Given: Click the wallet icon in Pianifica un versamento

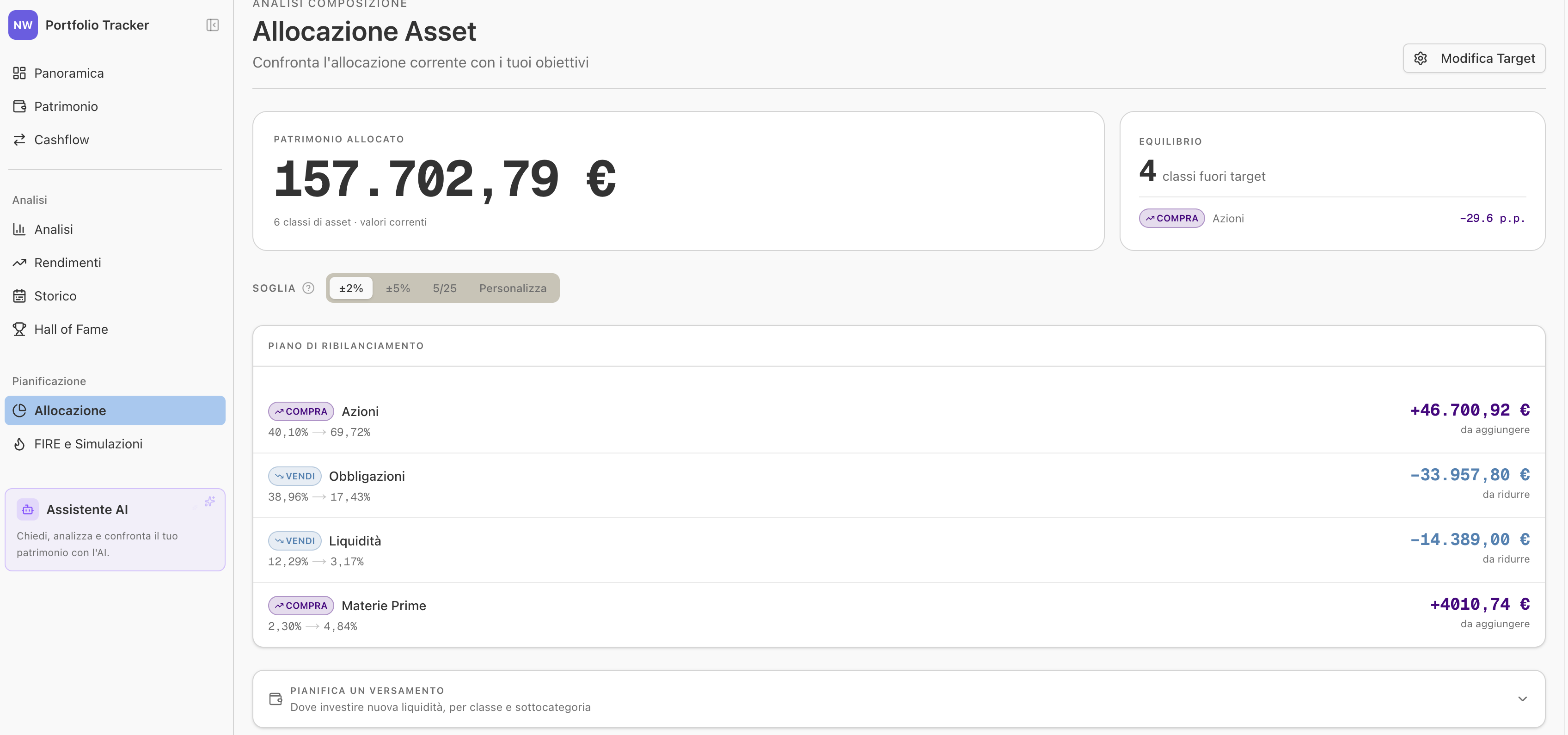Looking at the screenshot, I should tap(276, 699).
